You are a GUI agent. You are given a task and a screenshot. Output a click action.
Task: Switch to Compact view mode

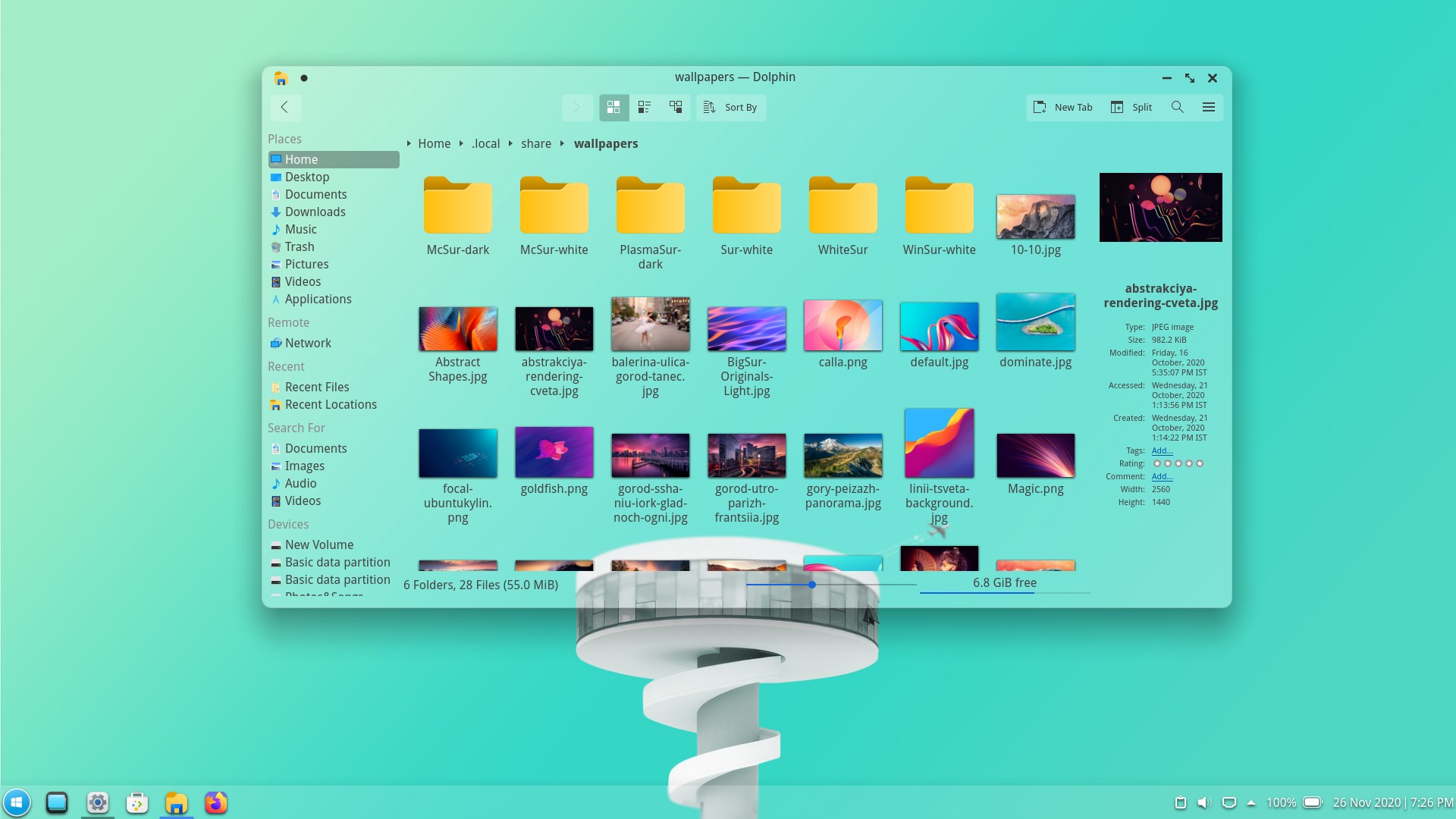[645, 107]
